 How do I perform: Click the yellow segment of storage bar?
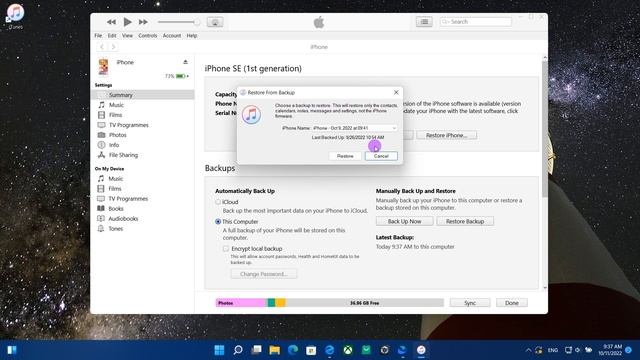tap(280, 303)
